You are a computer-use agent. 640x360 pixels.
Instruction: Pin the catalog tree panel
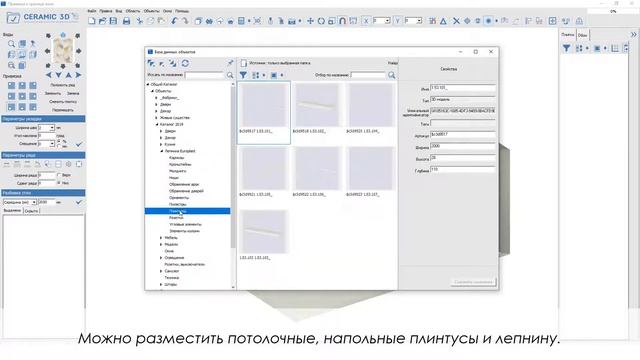pos(231,63)
